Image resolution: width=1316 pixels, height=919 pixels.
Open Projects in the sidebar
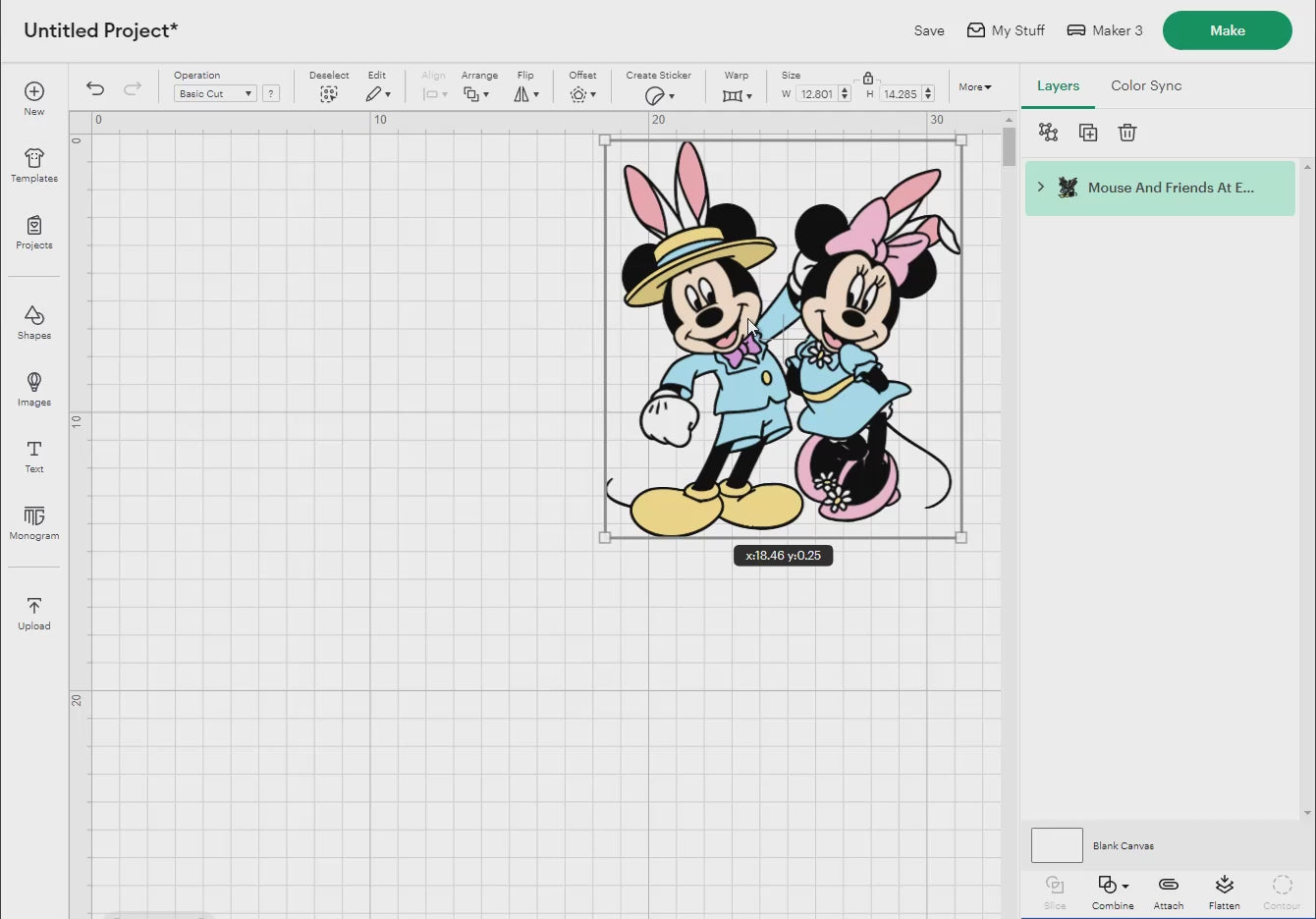[34, 233]
